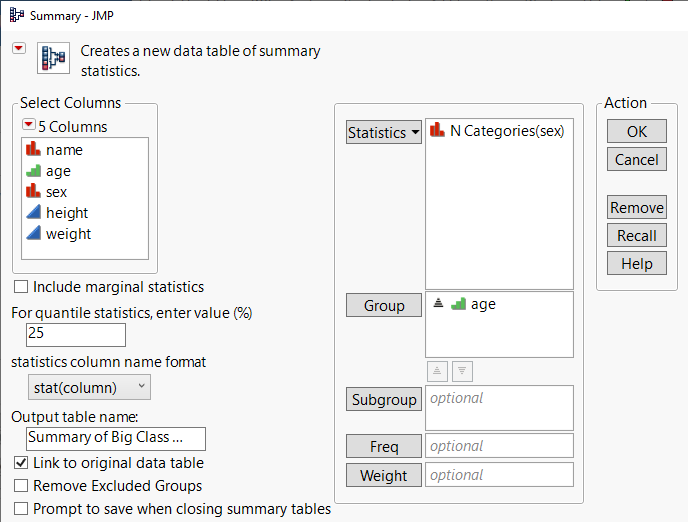Click the red triangle menu beside the Summary icon

coord(18,49)
